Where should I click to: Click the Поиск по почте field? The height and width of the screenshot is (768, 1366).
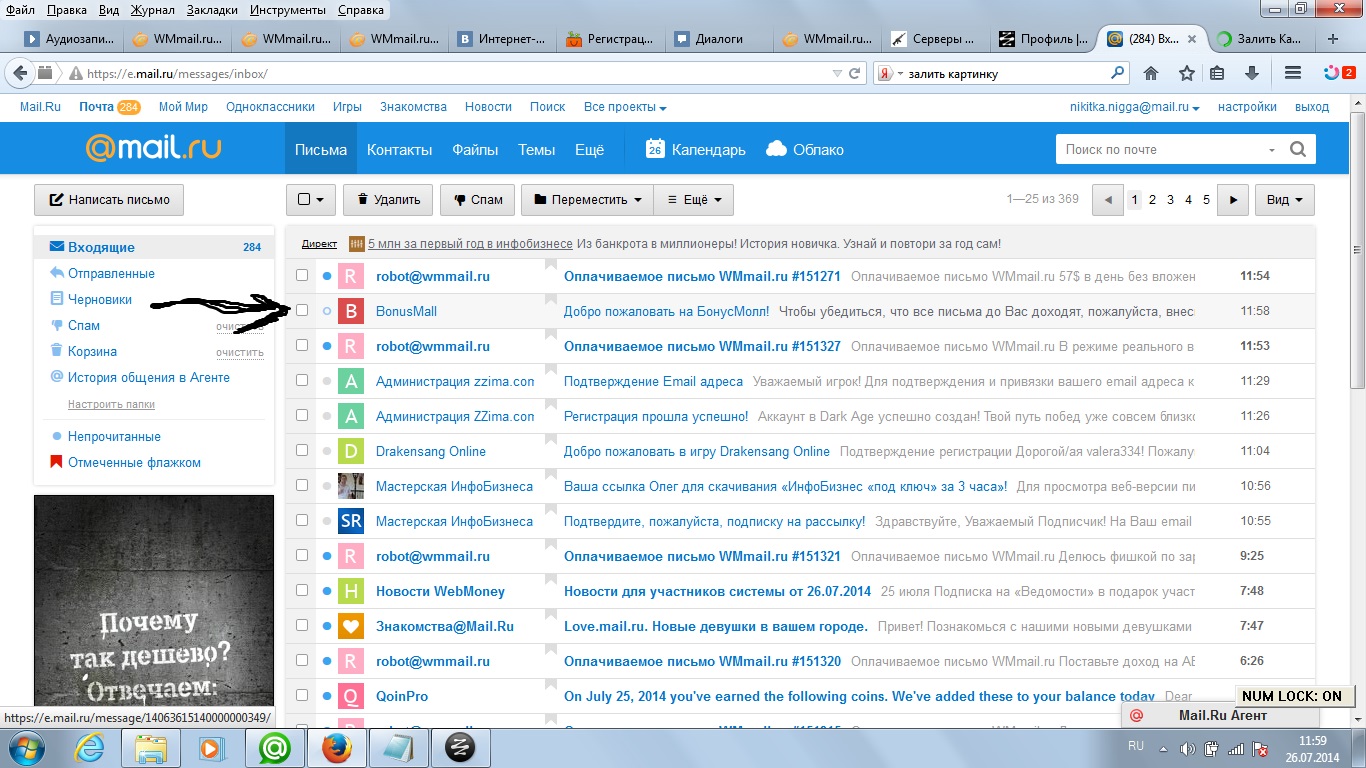click(x=1160, y=150)
